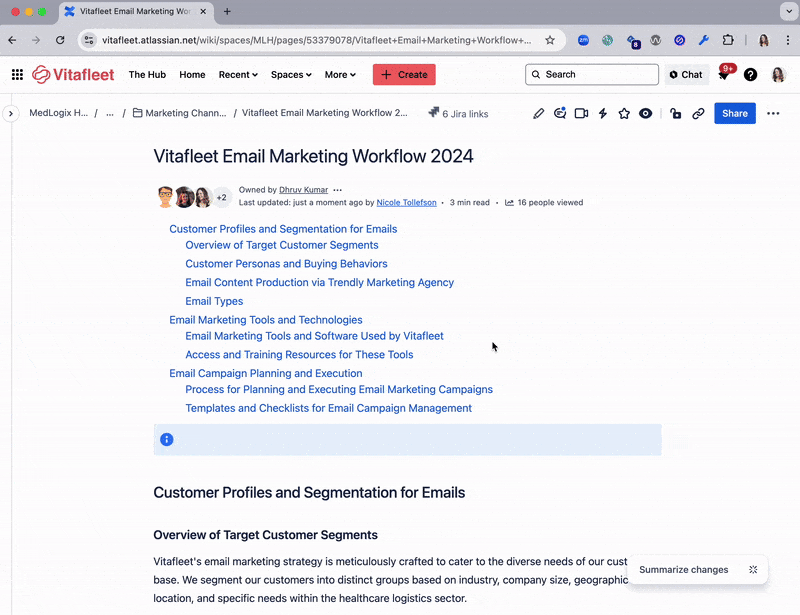Open the More dropdown in navigation
This screenshot has width=800, height=615.
(x=340, y=75)
